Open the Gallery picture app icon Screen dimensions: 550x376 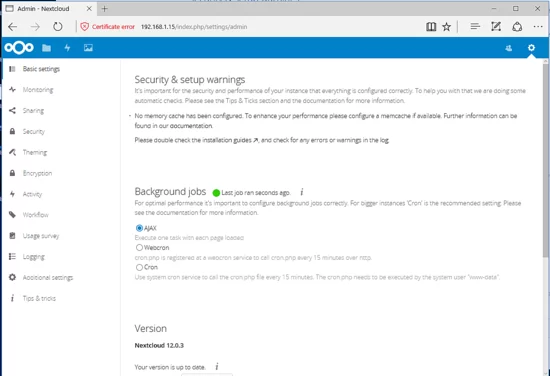[x=88, y=48]
